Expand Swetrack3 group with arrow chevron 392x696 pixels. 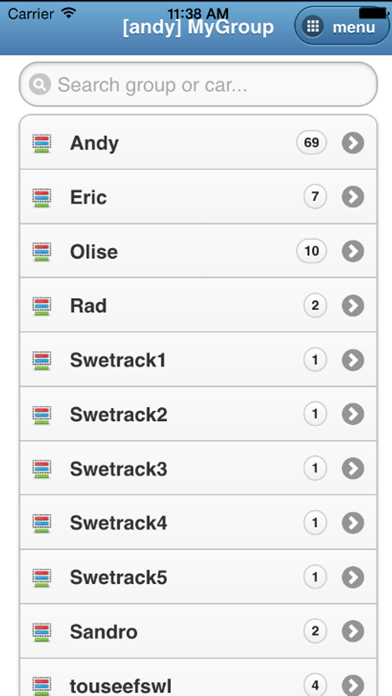coord(353,469)
